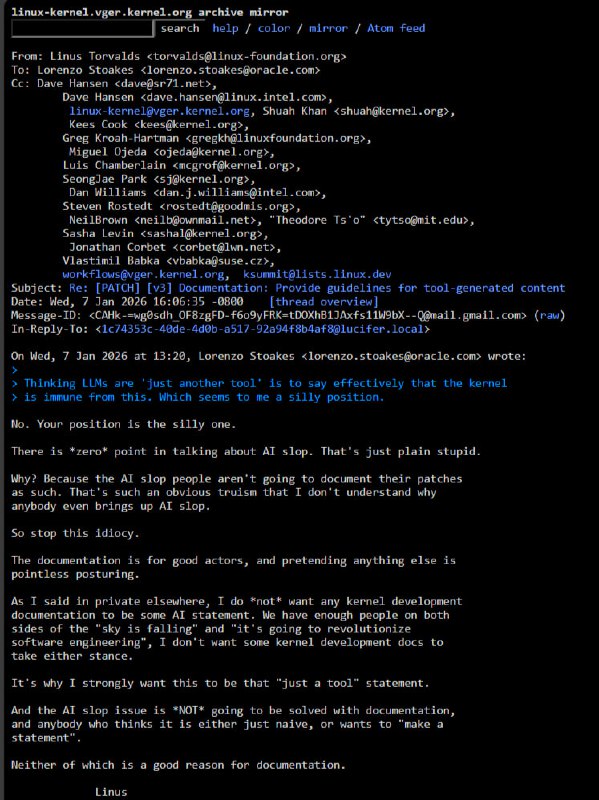Open the help link

pyautogui.click(x=226, y=29)
